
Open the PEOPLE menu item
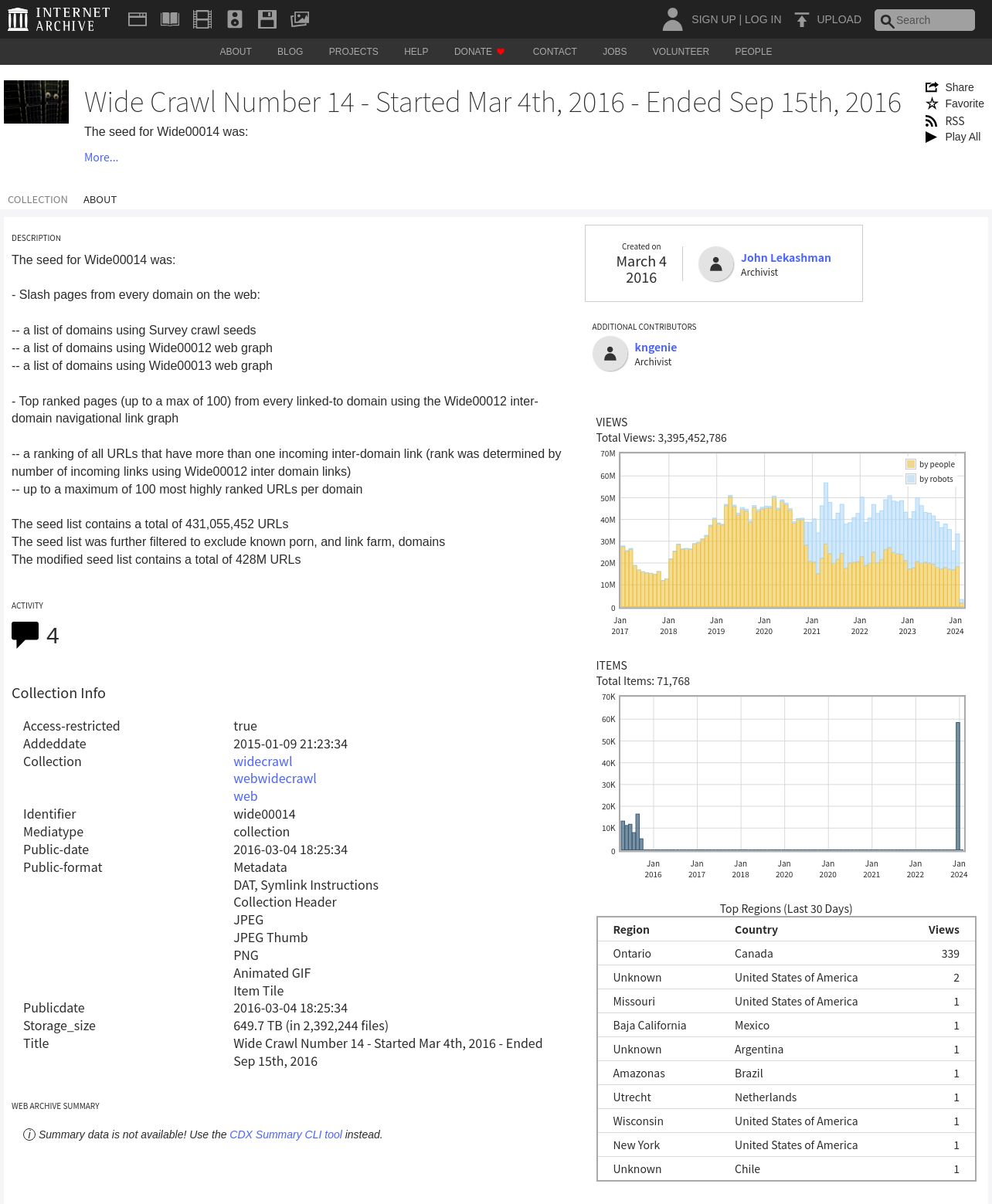pos(753,52)
